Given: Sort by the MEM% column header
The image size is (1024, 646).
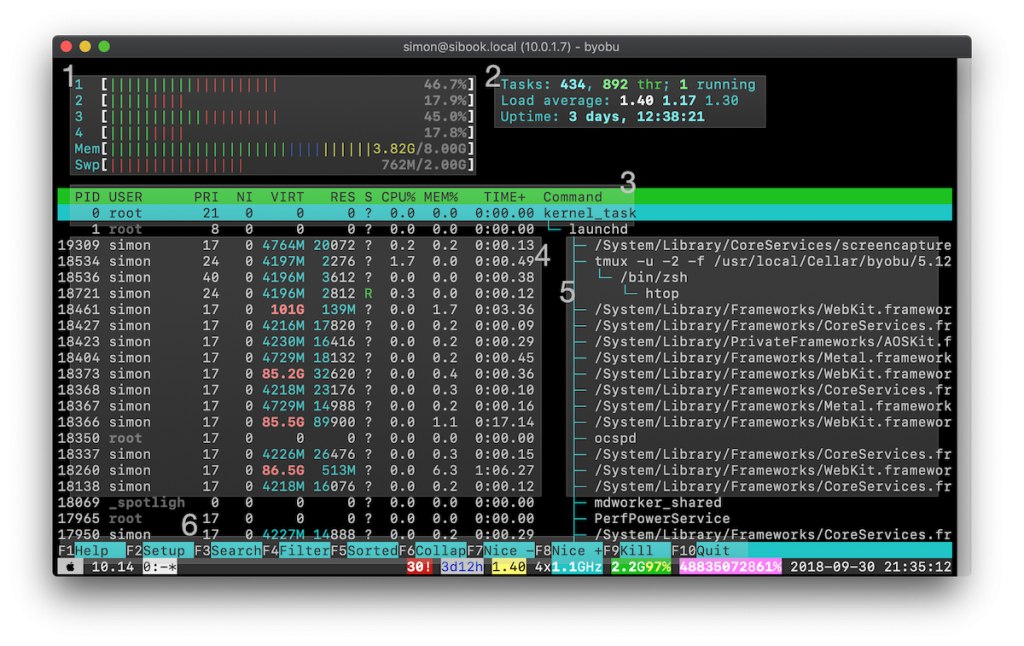Looking at the screenshot, I should (441, 197).
